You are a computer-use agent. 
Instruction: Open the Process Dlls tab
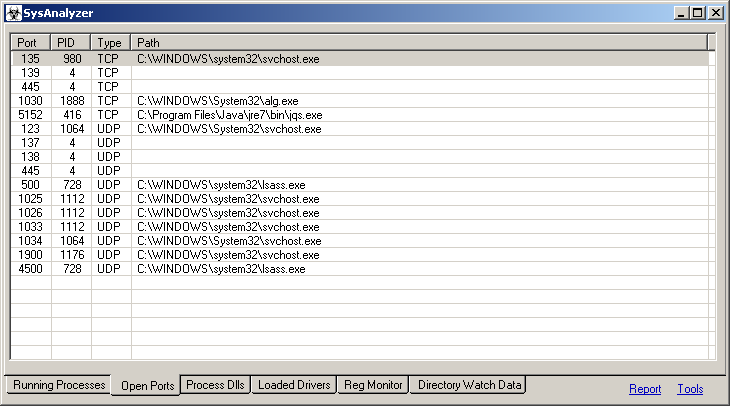coord(214,385)
